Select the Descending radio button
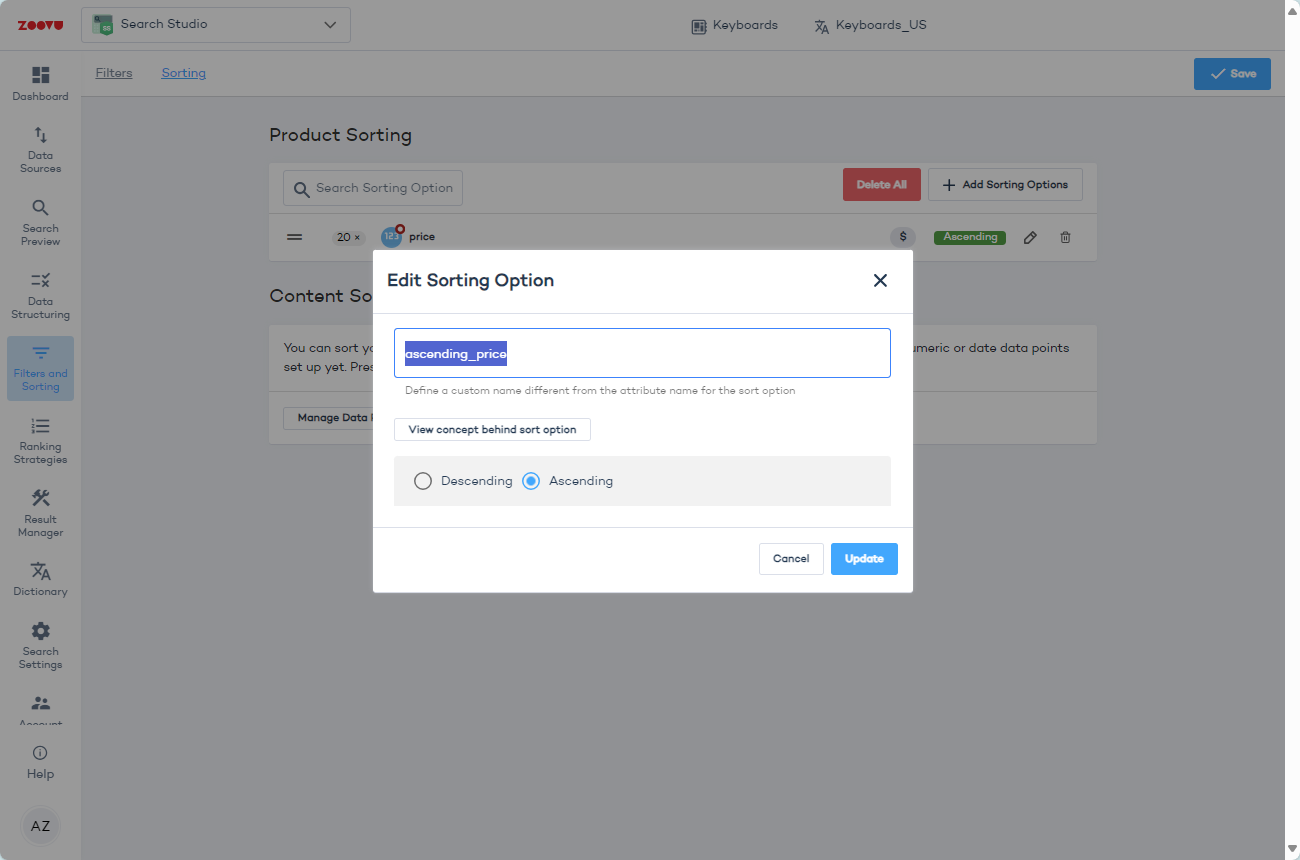Viewport: 1300px width, 860px height. (423, 481)
